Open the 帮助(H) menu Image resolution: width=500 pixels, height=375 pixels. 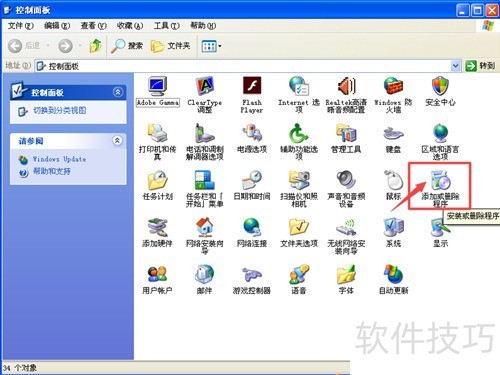pyautogui.click(x=203, y=26)
